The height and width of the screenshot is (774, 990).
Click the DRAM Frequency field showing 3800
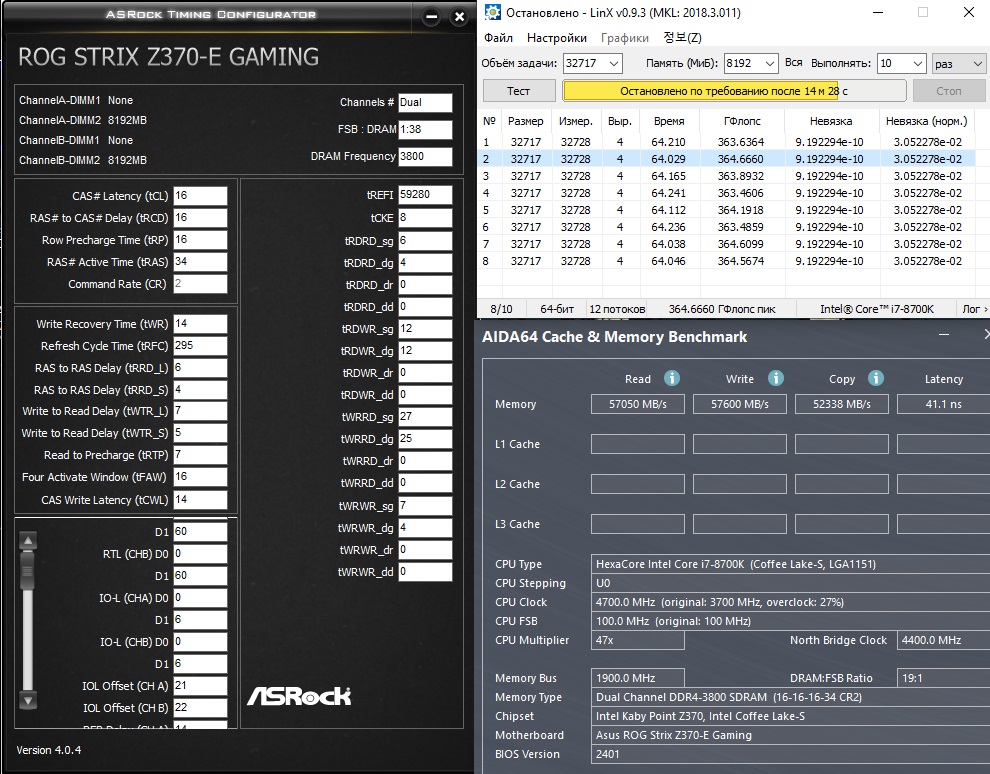(425, 157)
